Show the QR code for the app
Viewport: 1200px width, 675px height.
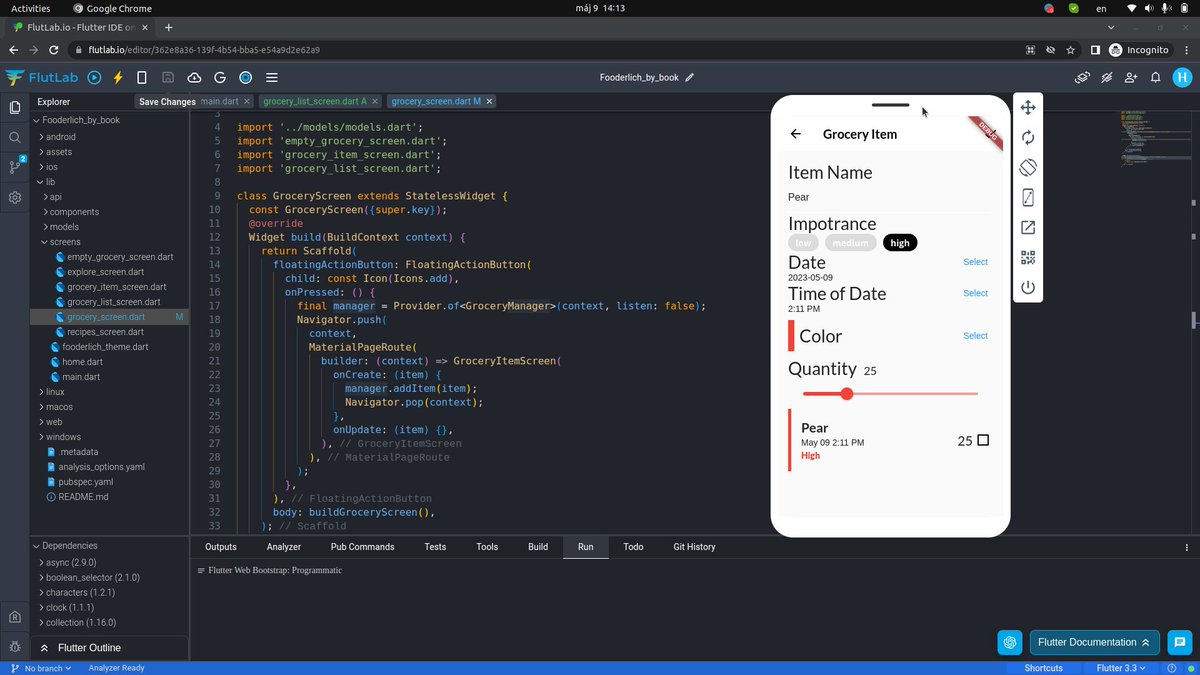point(1028,258)
